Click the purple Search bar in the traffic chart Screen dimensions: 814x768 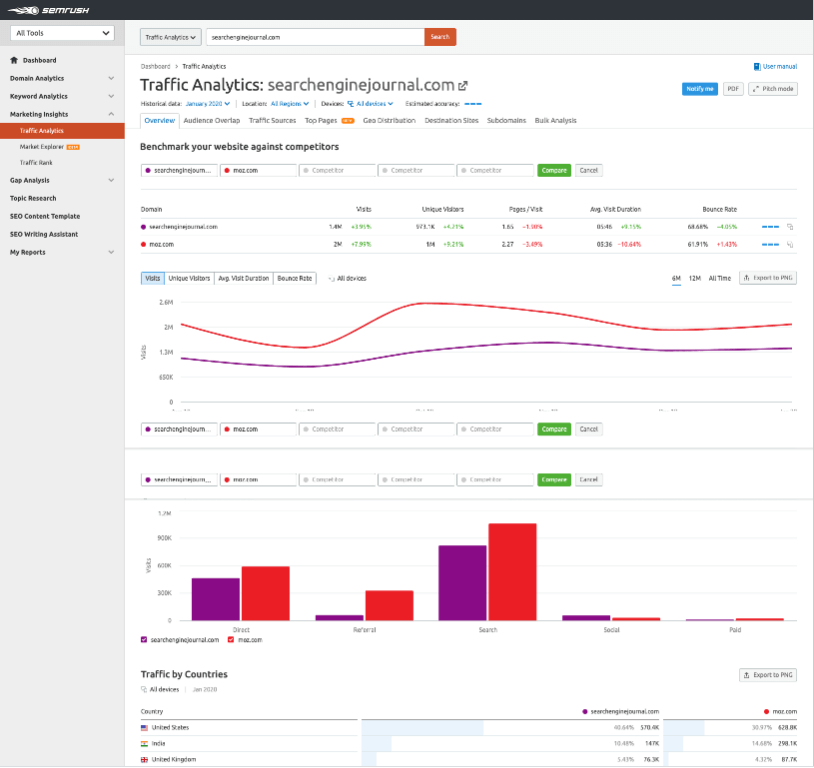coord(463,583)
